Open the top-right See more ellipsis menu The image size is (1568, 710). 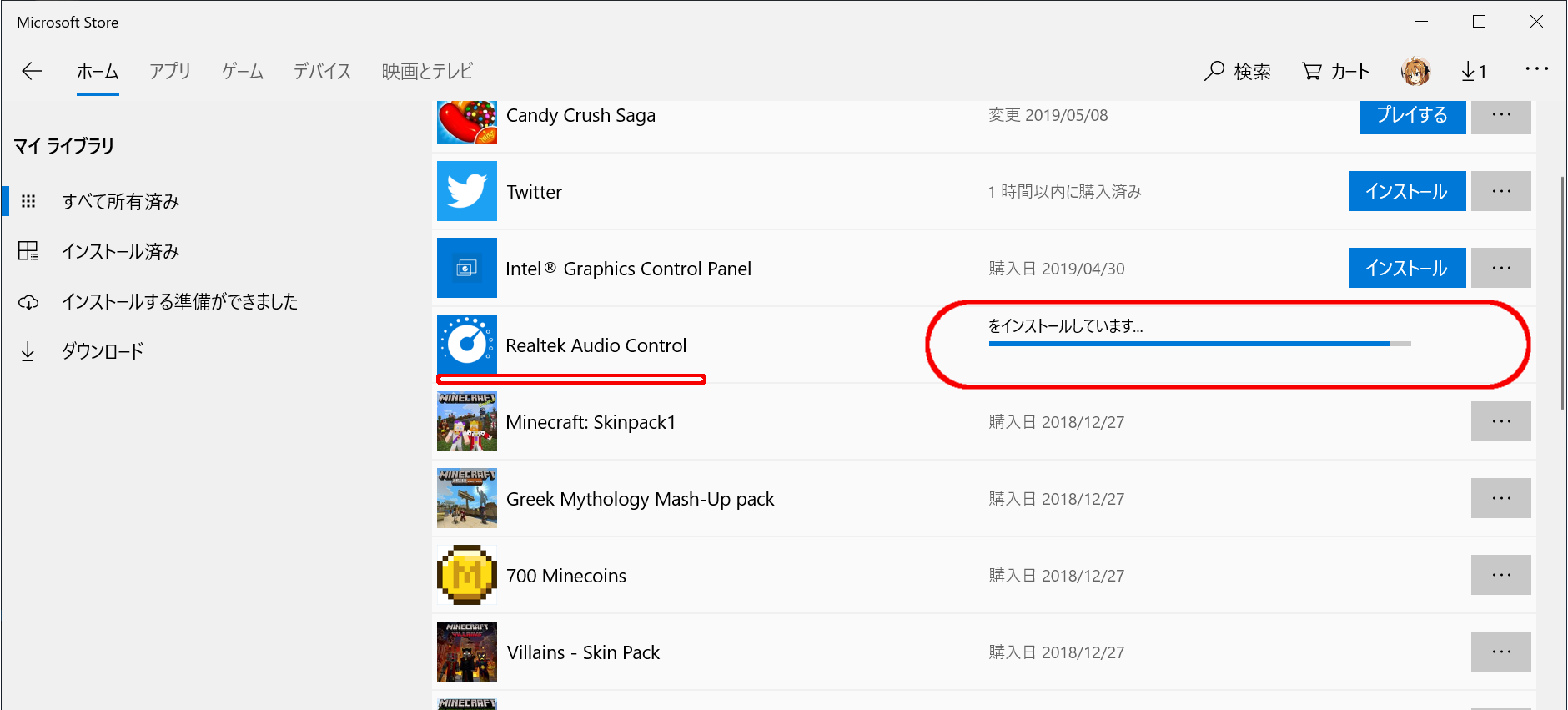(1536, 69)
